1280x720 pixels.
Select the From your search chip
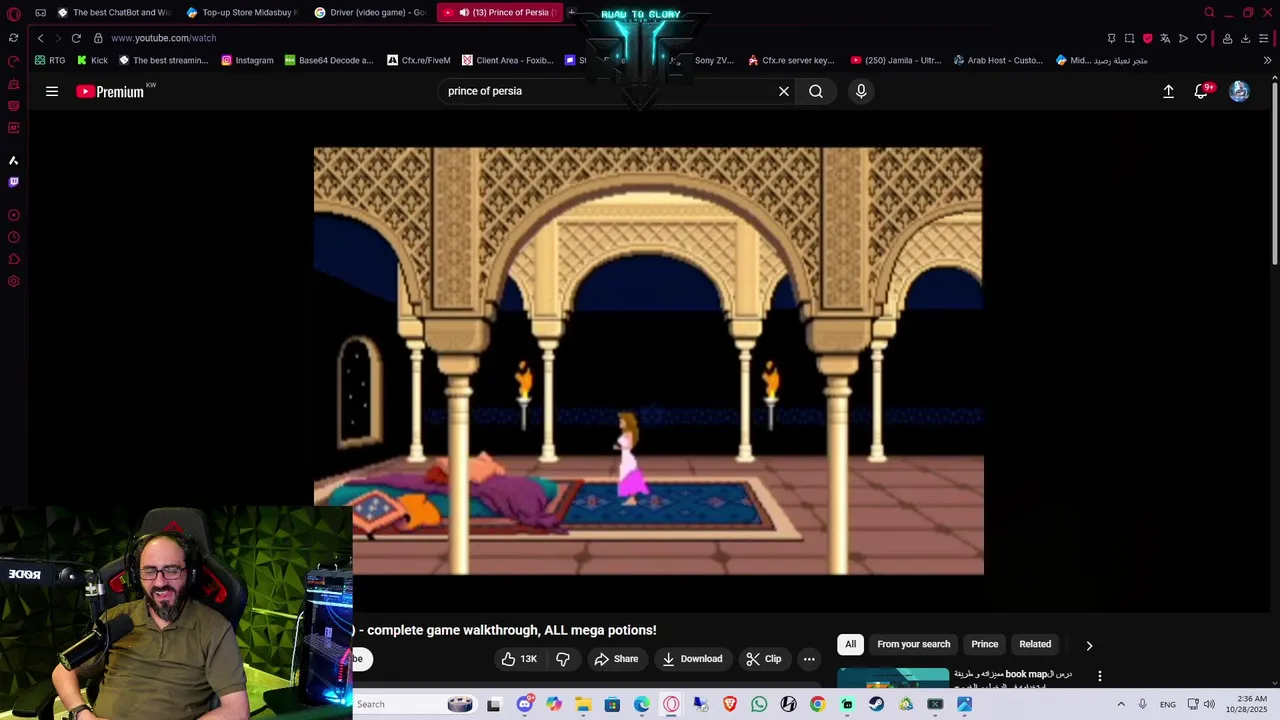coord(913,644)
